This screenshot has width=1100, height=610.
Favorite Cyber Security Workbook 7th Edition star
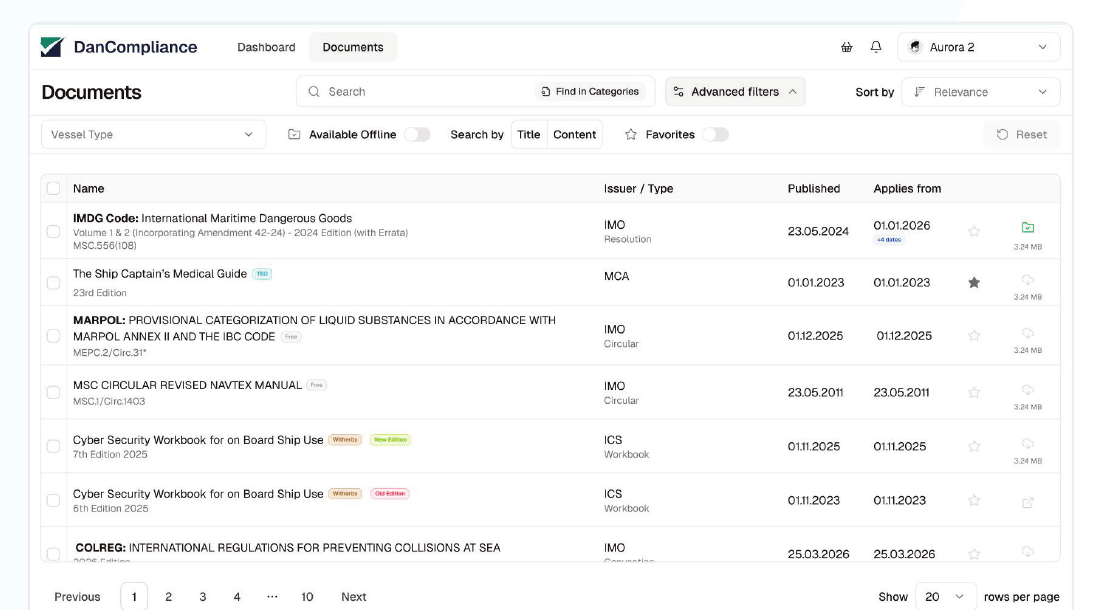pos(974,447)
